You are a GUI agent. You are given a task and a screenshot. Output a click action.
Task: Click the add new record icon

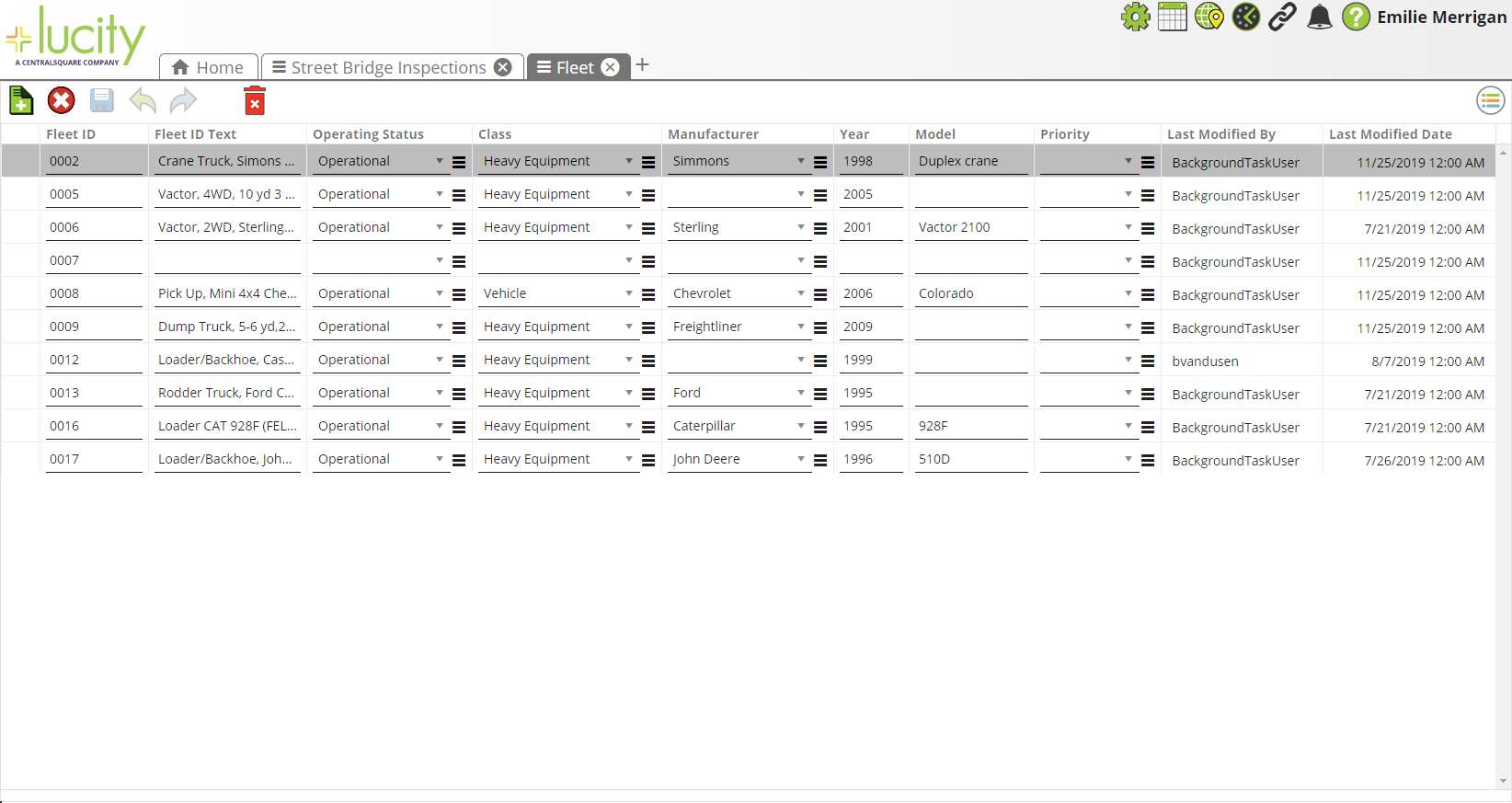21,100
